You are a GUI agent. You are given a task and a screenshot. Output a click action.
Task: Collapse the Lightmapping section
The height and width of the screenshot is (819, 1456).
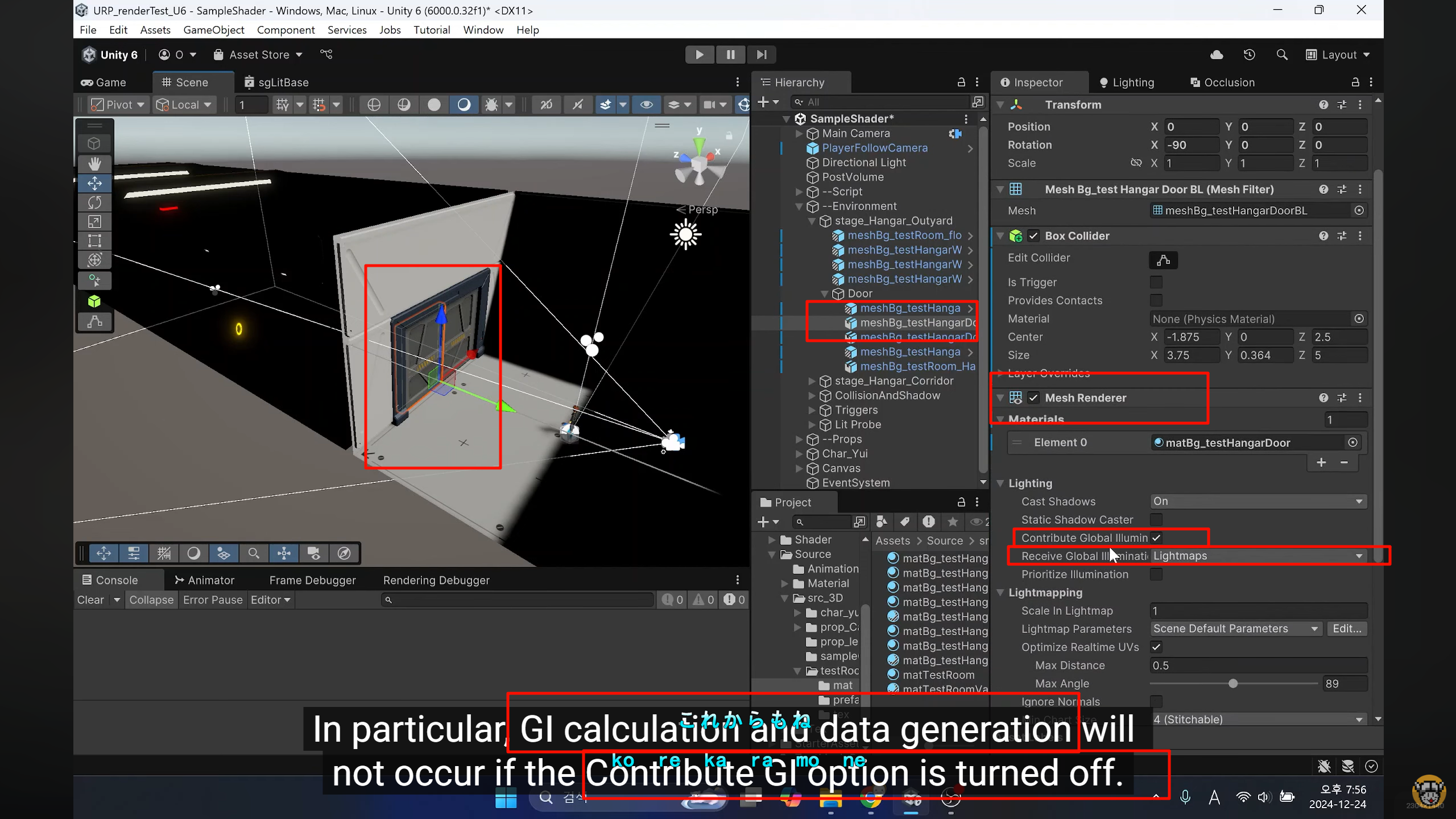point(1000,593)
